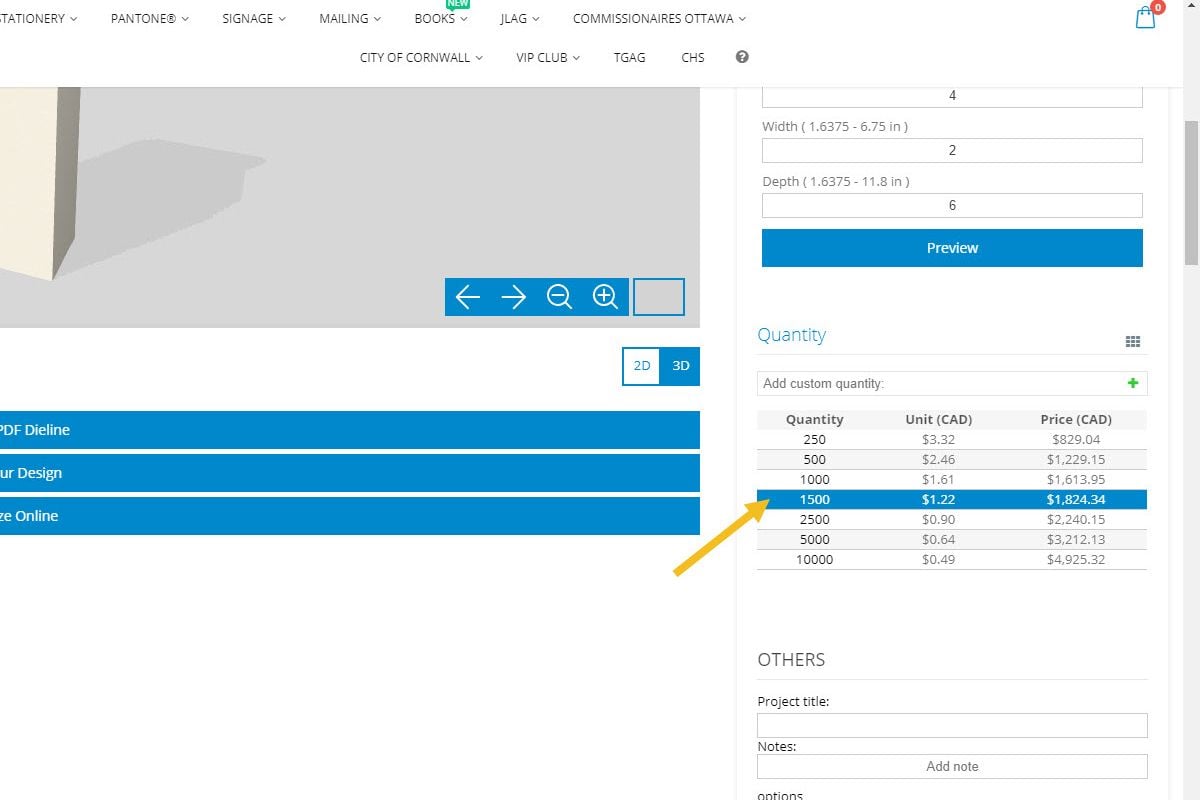Expand the CITY OF CORNWALL dropdown
This screenshot has width=1200, height=800.
point(420,57)
